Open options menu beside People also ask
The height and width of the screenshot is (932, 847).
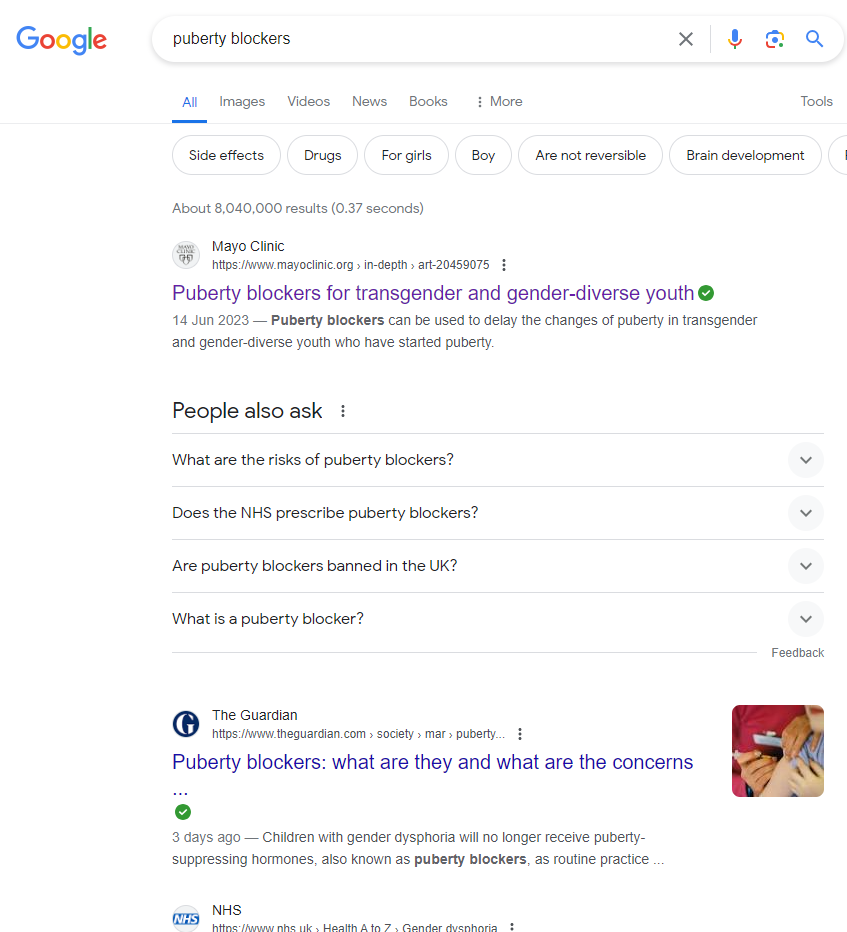pos(343,411)
